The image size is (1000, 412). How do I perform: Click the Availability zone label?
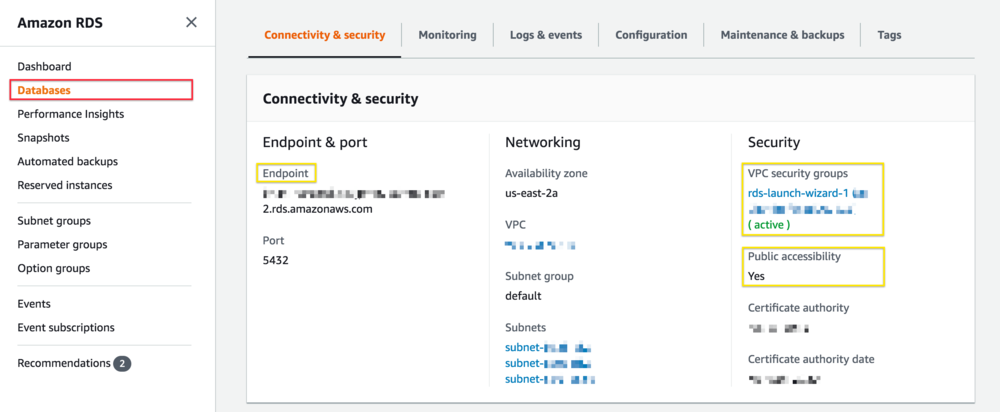coord(547,173)
